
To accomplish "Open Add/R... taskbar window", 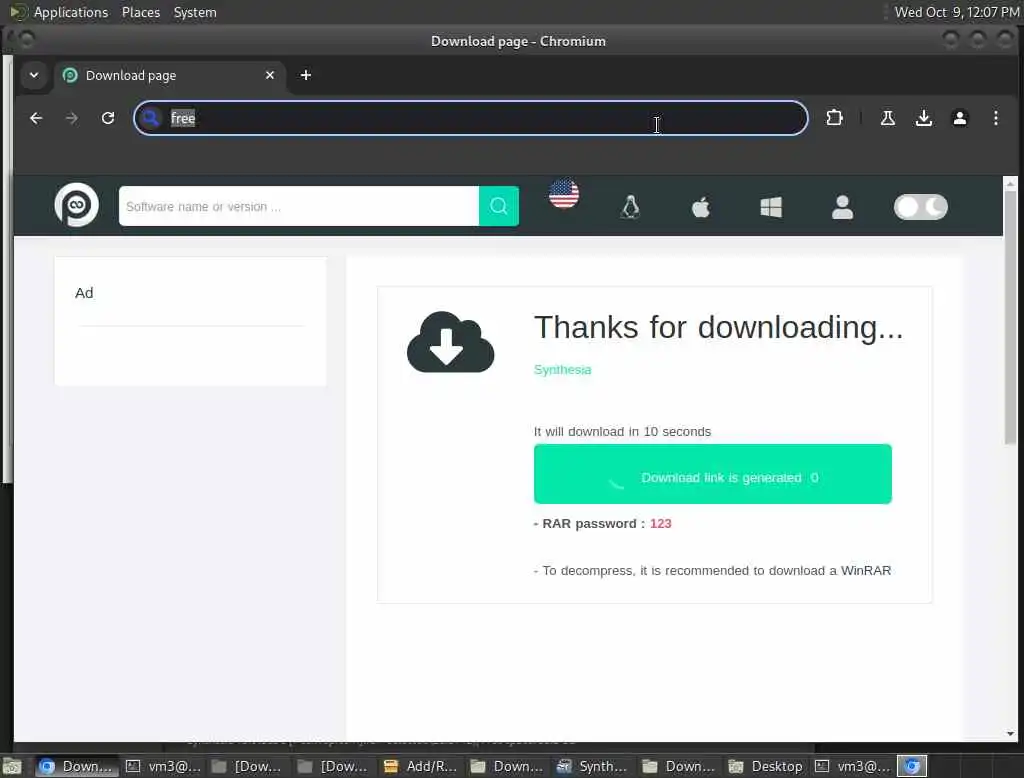I will tap(420, 766).
